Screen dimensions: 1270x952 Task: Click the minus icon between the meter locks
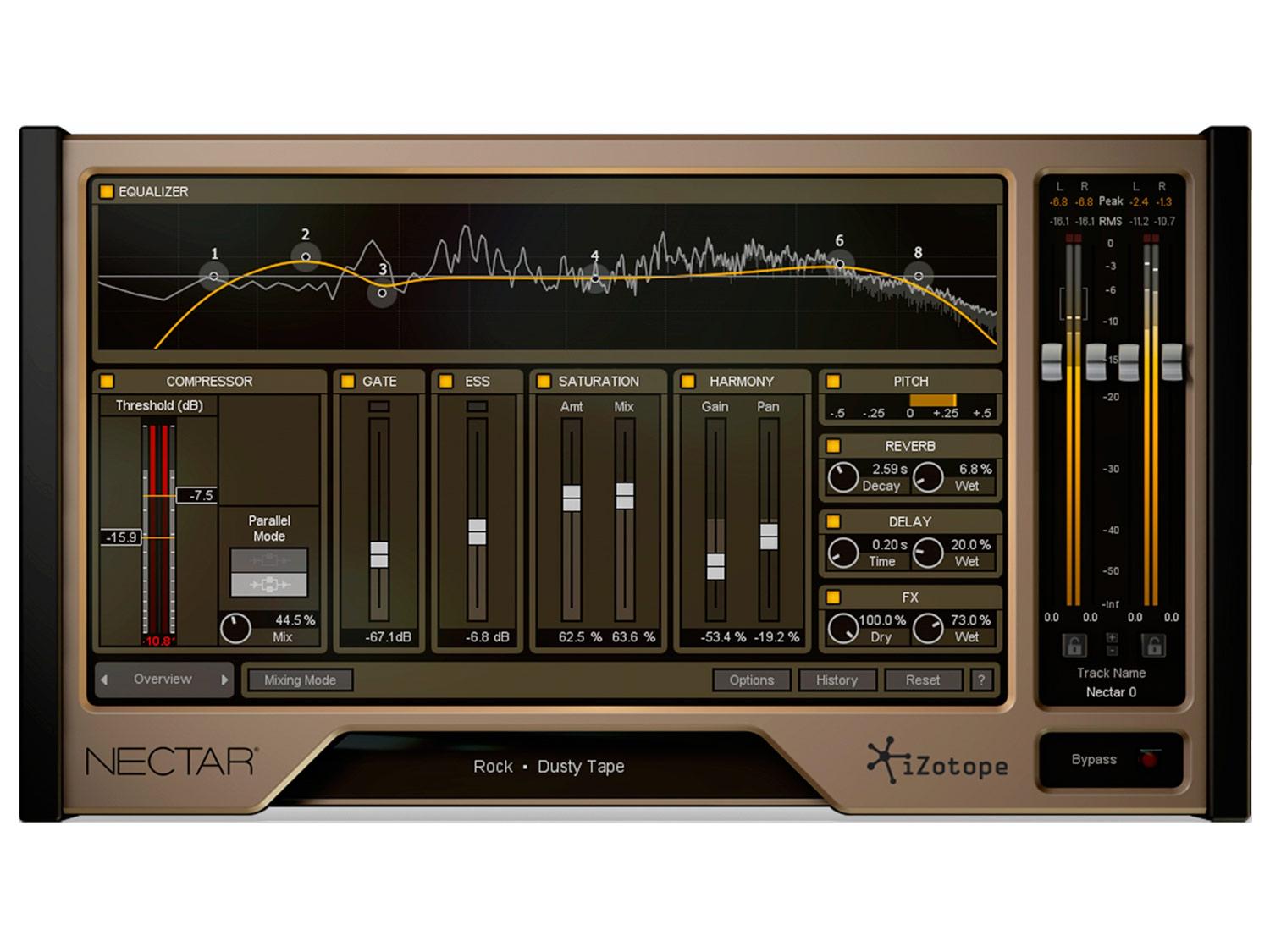click(x=1112, y=651)
